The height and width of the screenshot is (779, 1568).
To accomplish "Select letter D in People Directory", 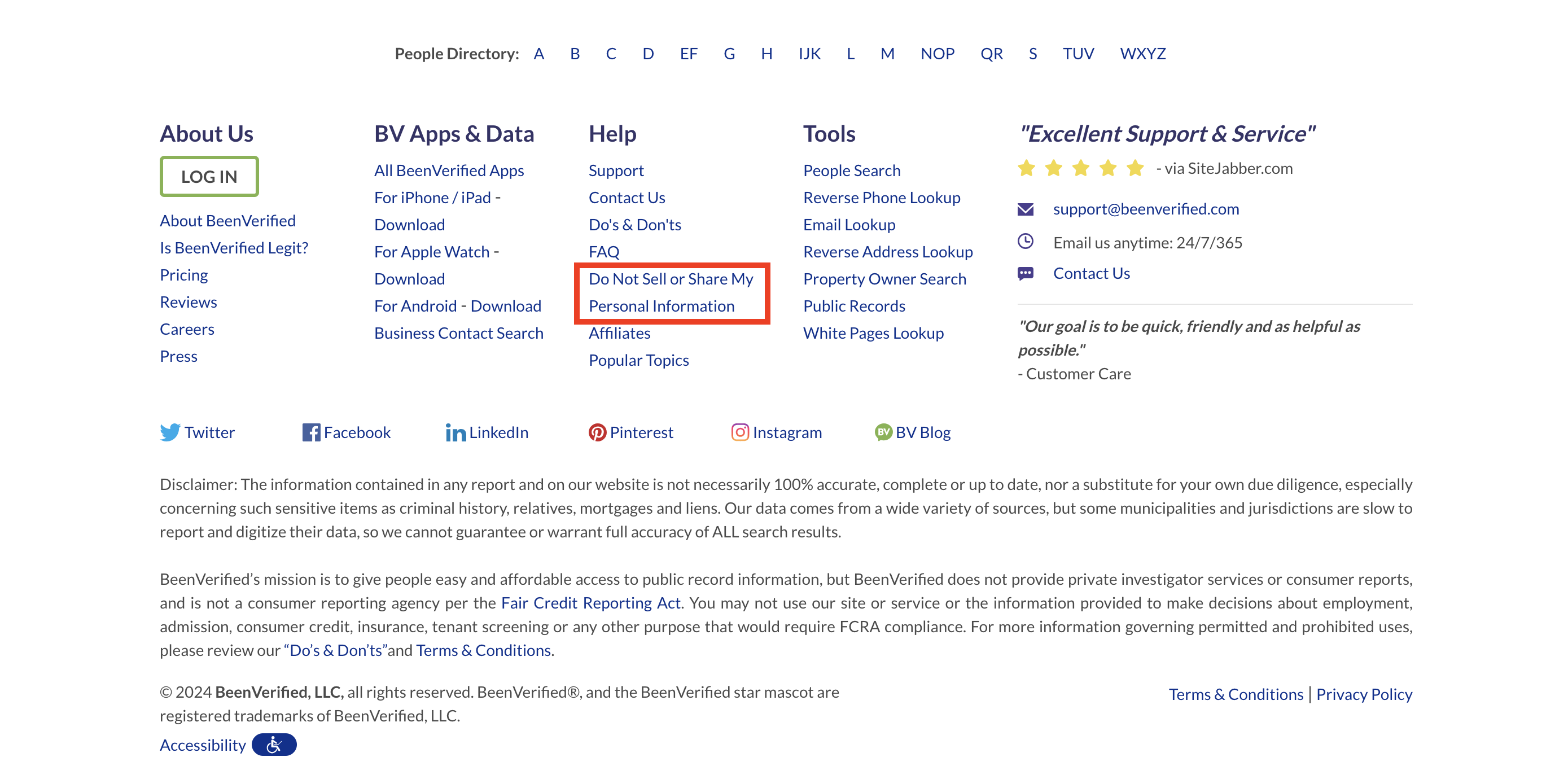I will click(649, 54).
